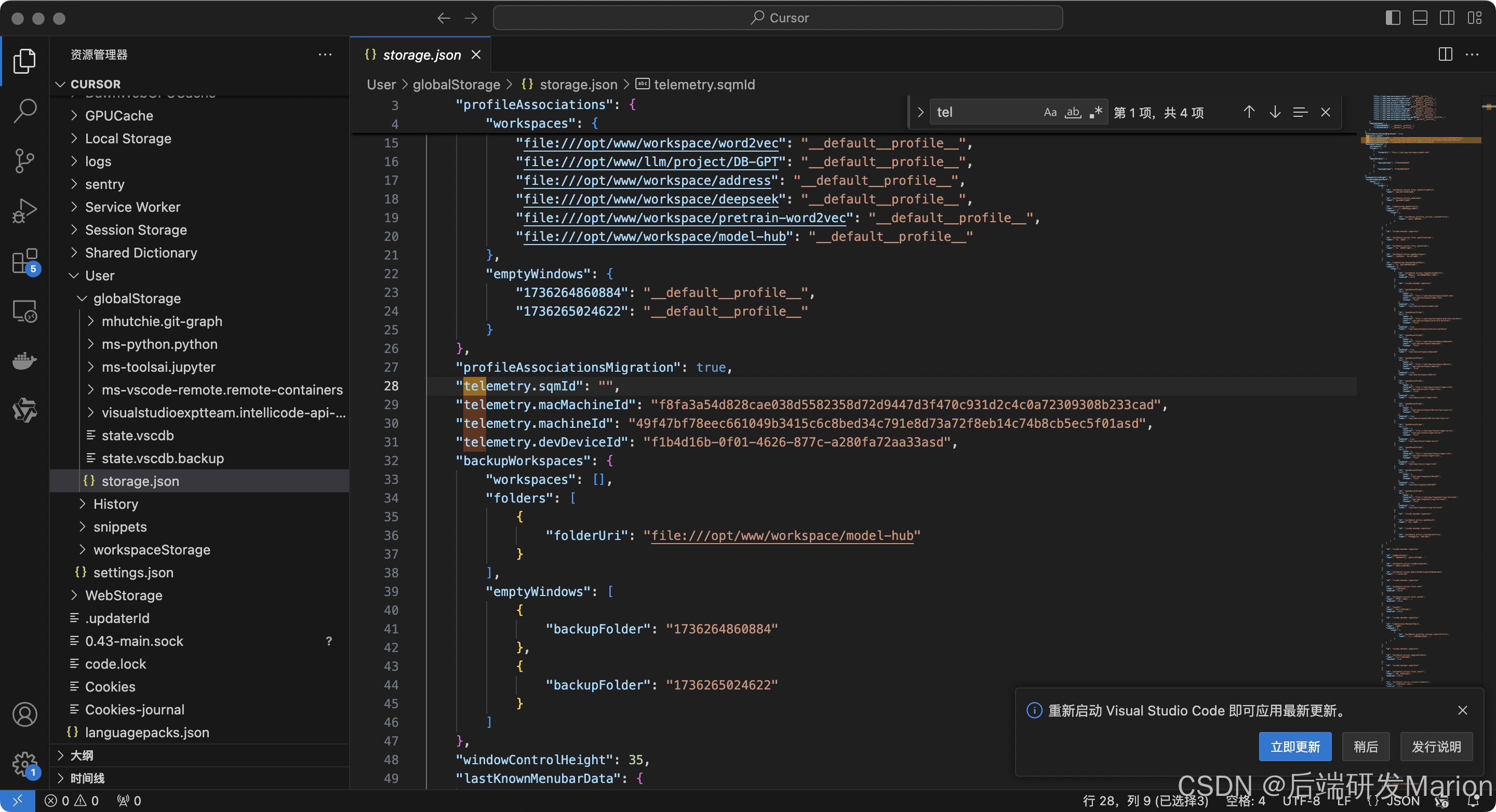Screen dimensions: 1496x812
Task: Open the Docker view in activity bar
Action: coord(24,361)
